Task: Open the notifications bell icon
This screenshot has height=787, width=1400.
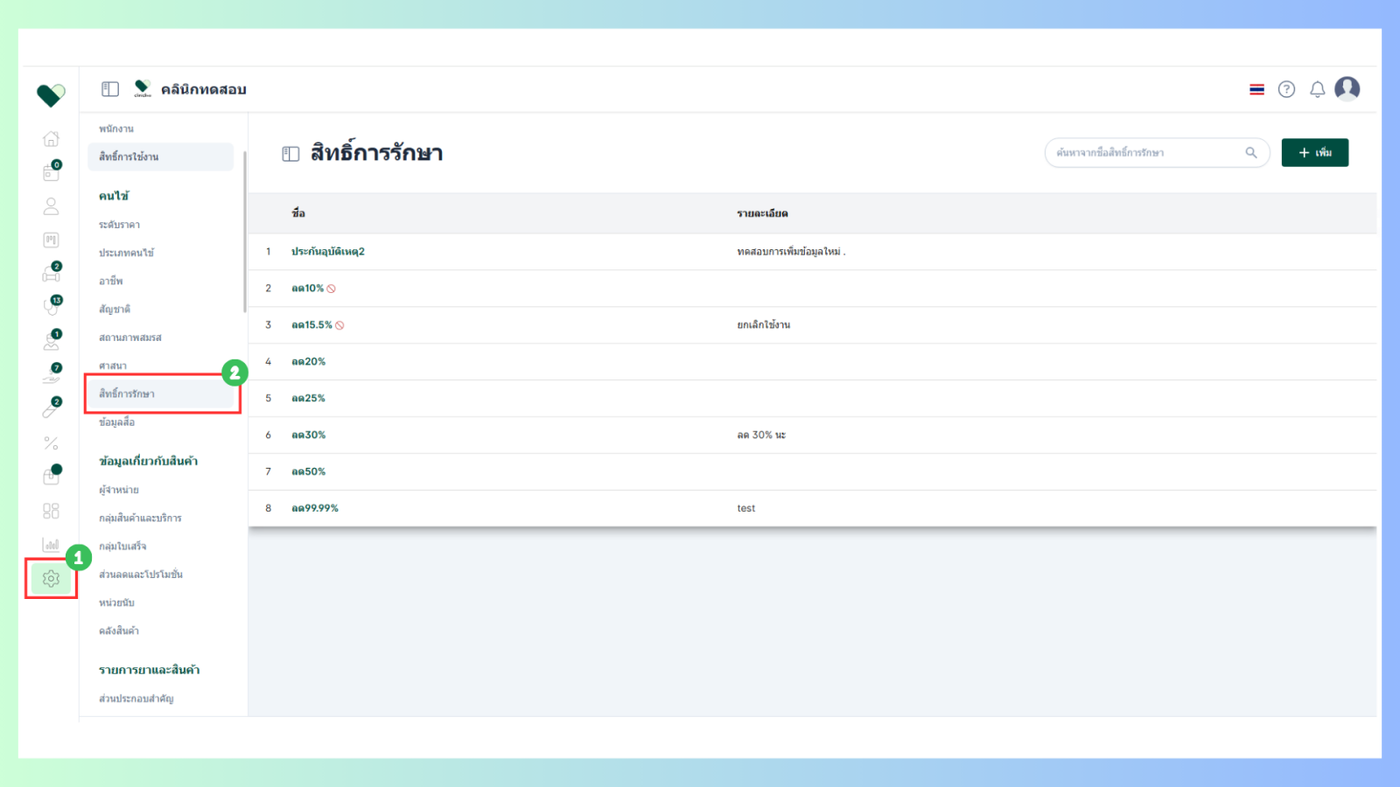Action: click(1317, 89)
